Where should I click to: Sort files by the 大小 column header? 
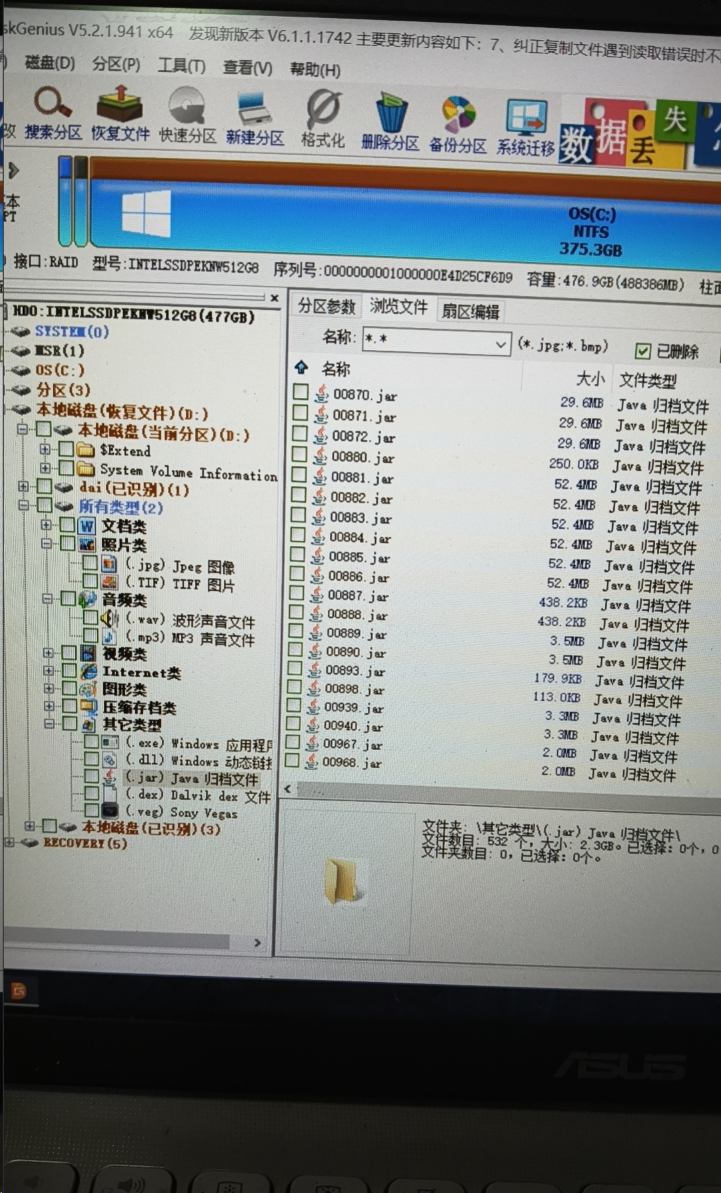click(590, 379)
